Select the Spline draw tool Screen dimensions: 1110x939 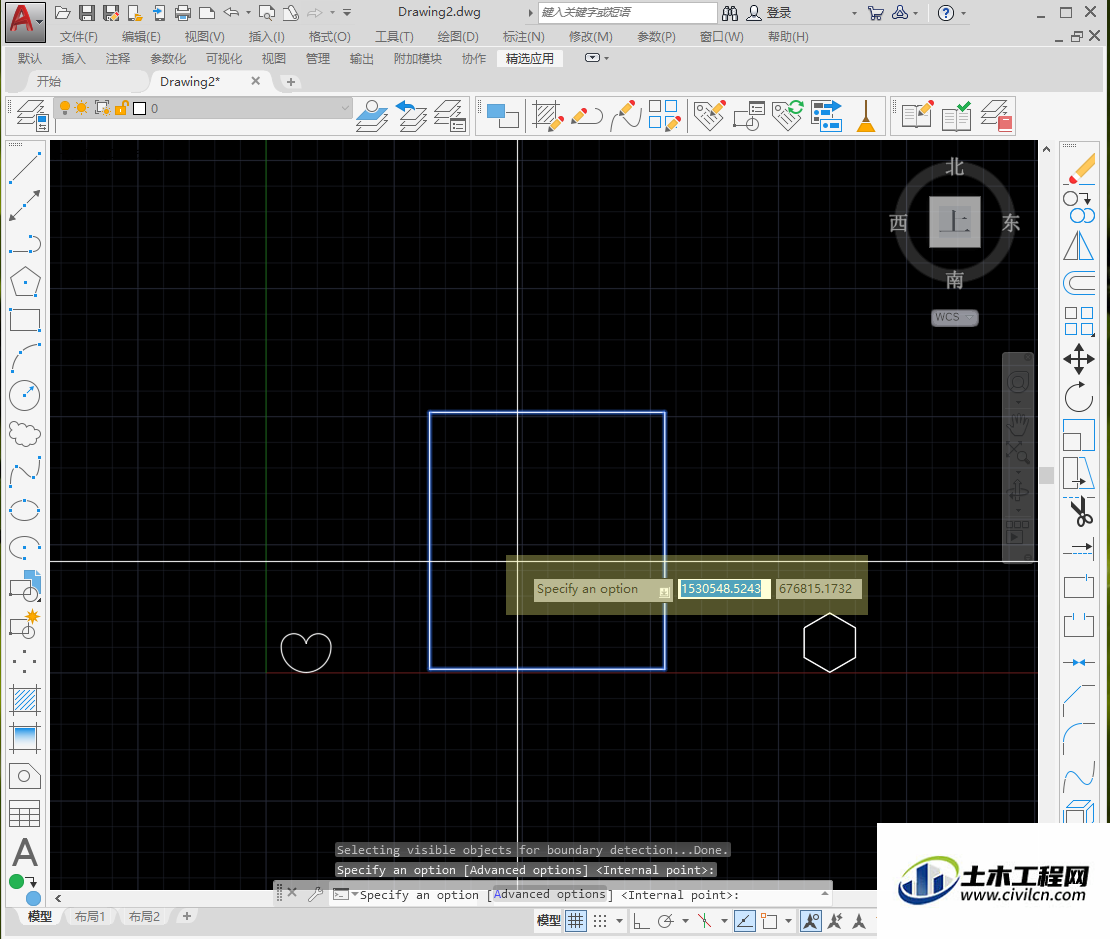point(25,472)
